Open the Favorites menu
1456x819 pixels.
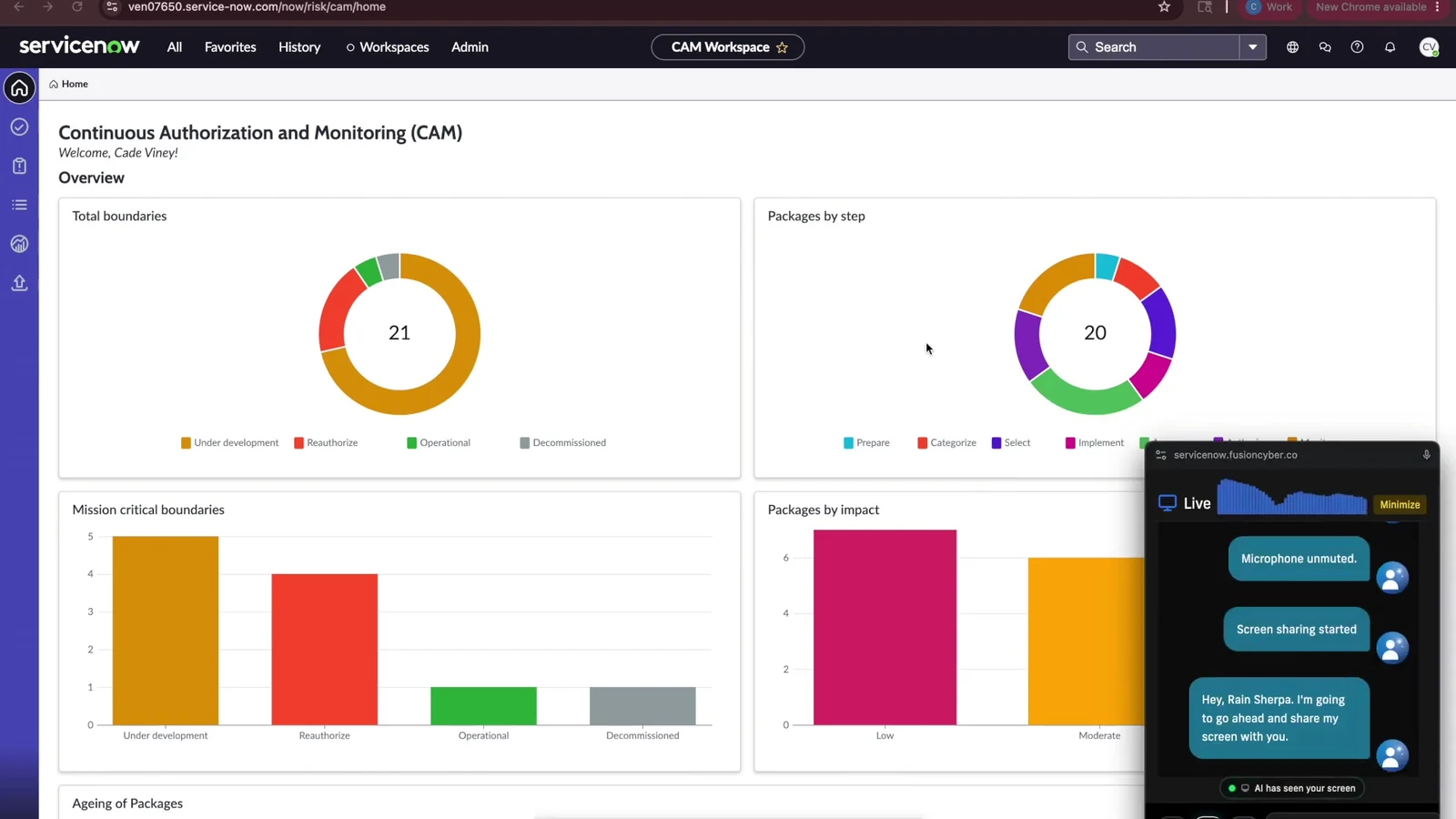[230, 47]
